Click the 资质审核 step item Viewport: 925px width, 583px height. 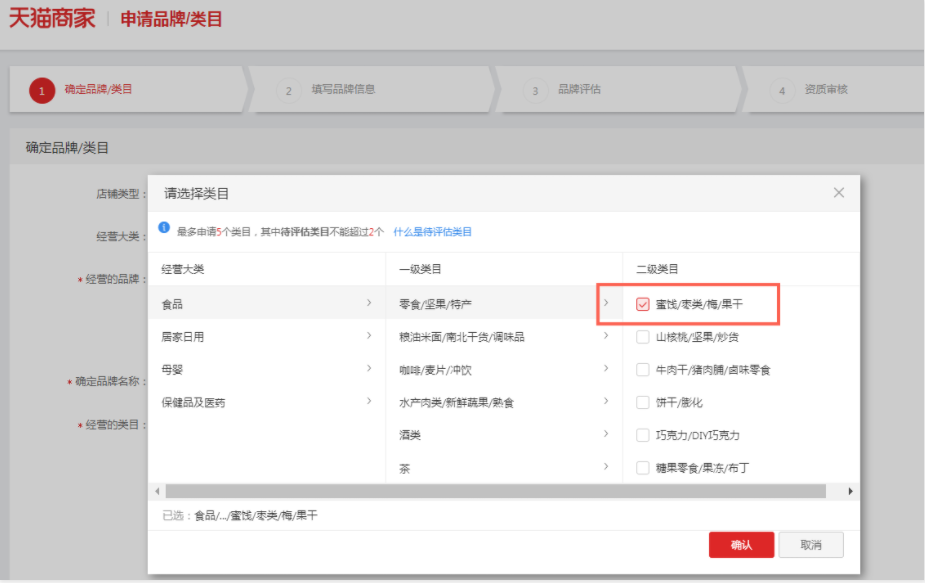(806, 90)
